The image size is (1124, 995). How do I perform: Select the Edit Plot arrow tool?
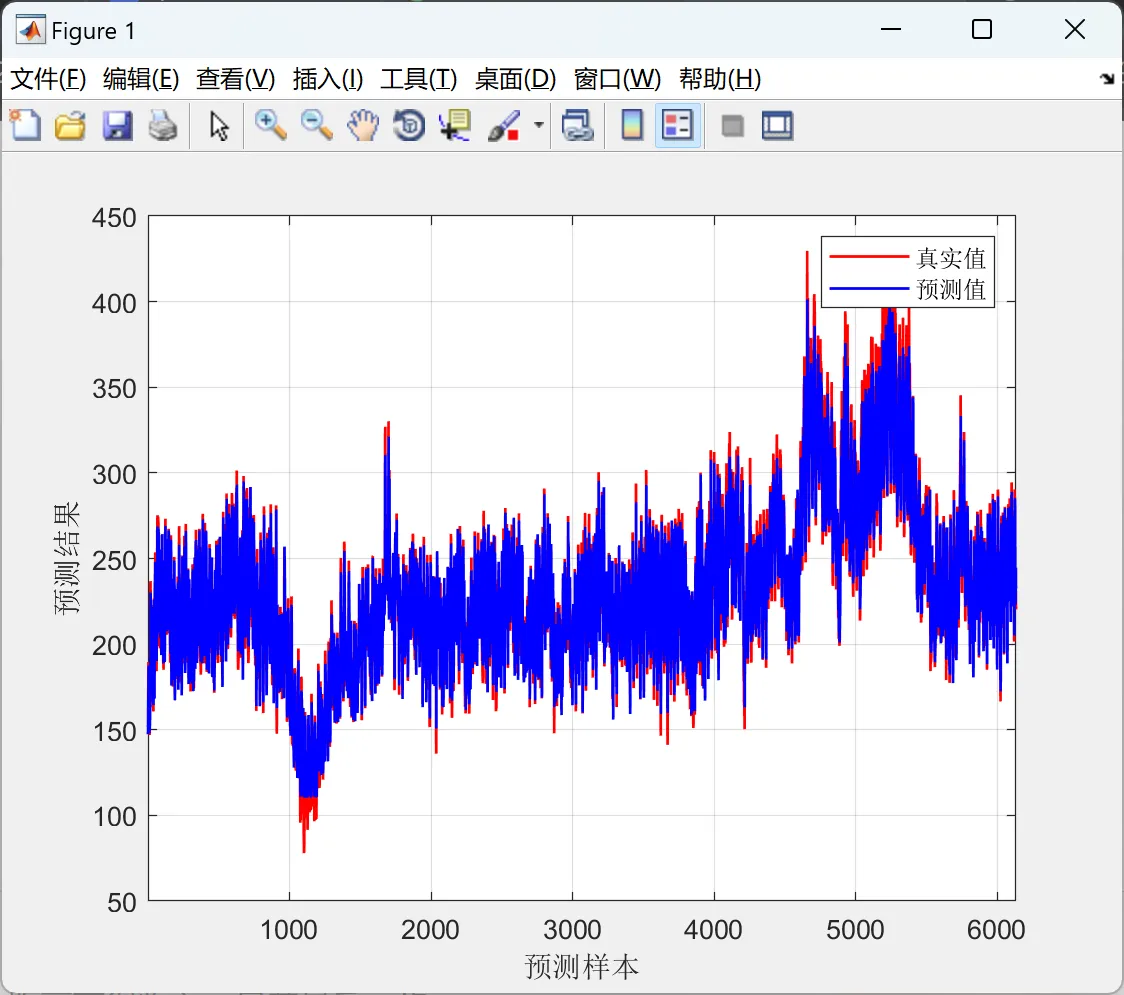(219, 126)
